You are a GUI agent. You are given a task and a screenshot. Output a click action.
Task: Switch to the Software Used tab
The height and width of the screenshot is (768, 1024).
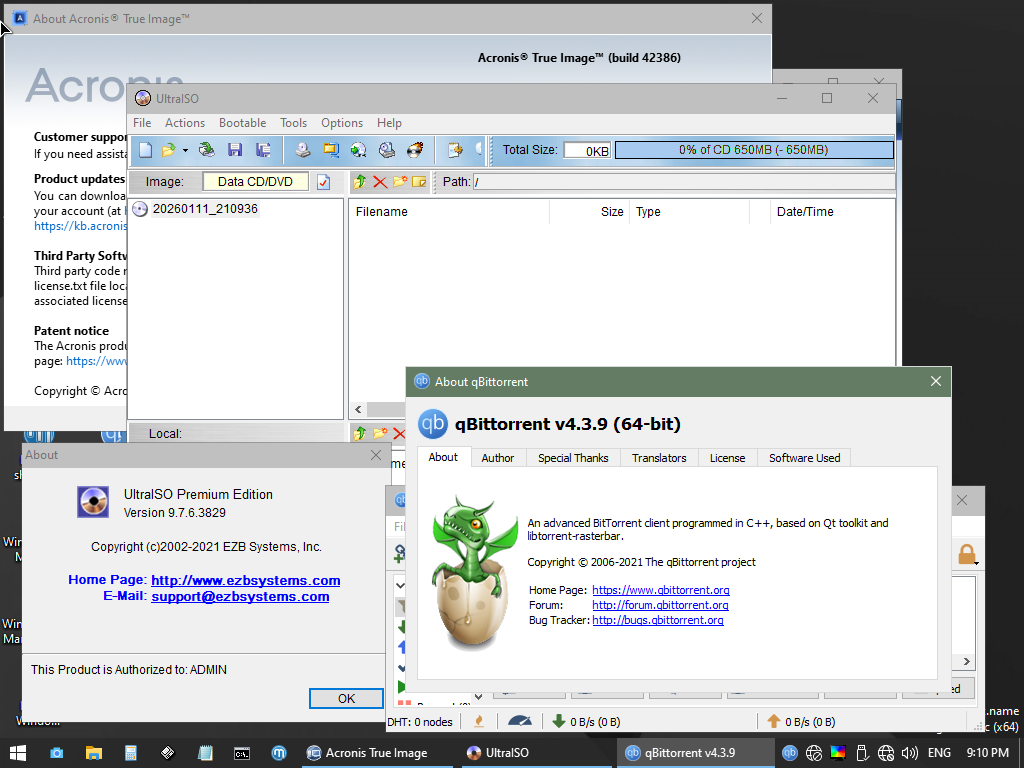pyautogui.click(x=804, y=458)
